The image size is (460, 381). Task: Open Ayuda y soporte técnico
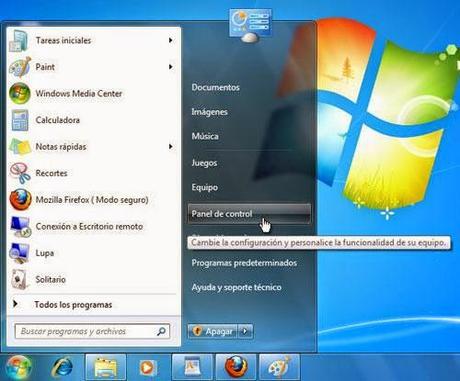point(236,287)
